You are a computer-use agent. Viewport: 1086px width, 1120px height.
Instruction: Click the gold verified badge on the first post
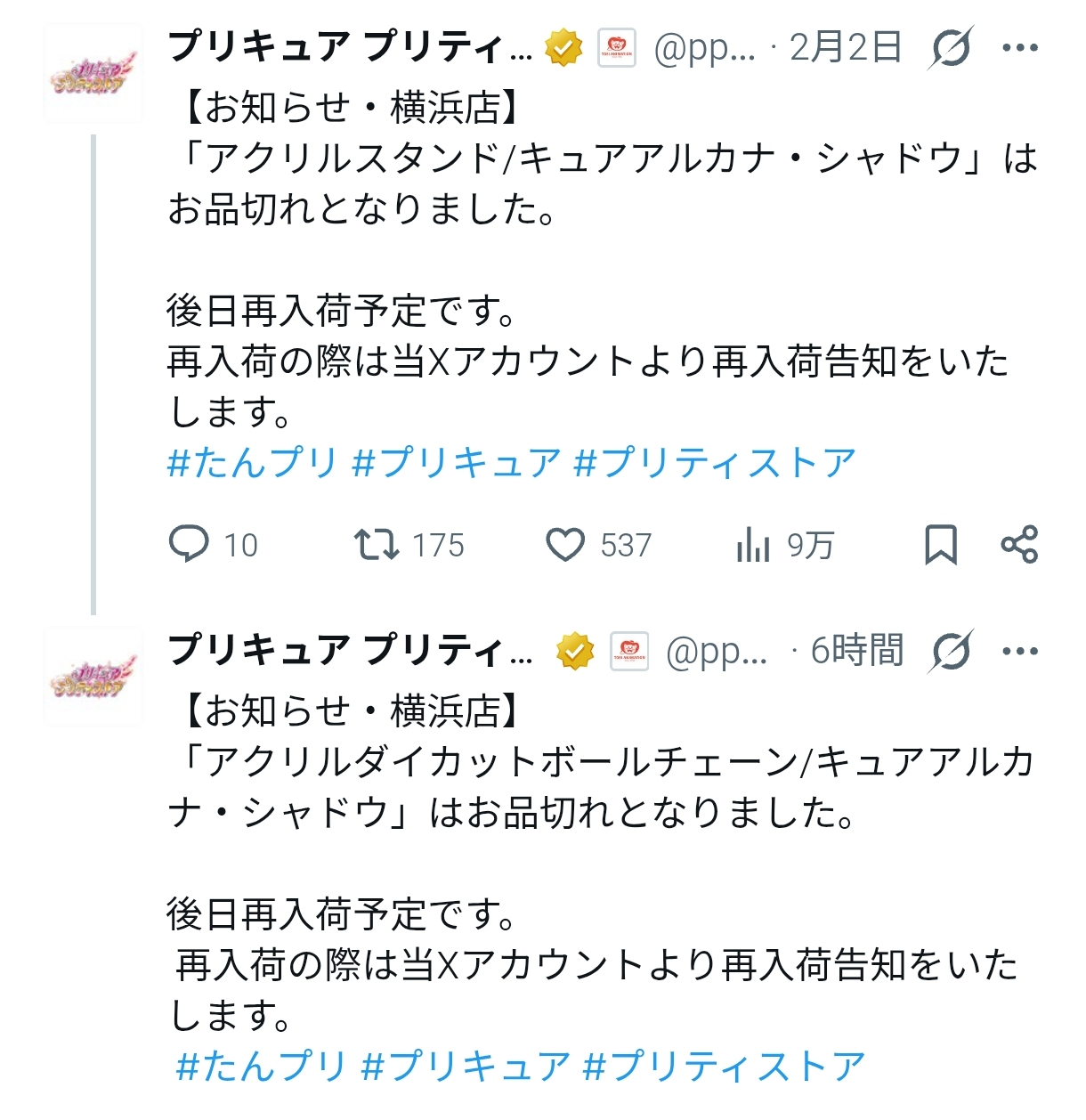tap(563, 47)
